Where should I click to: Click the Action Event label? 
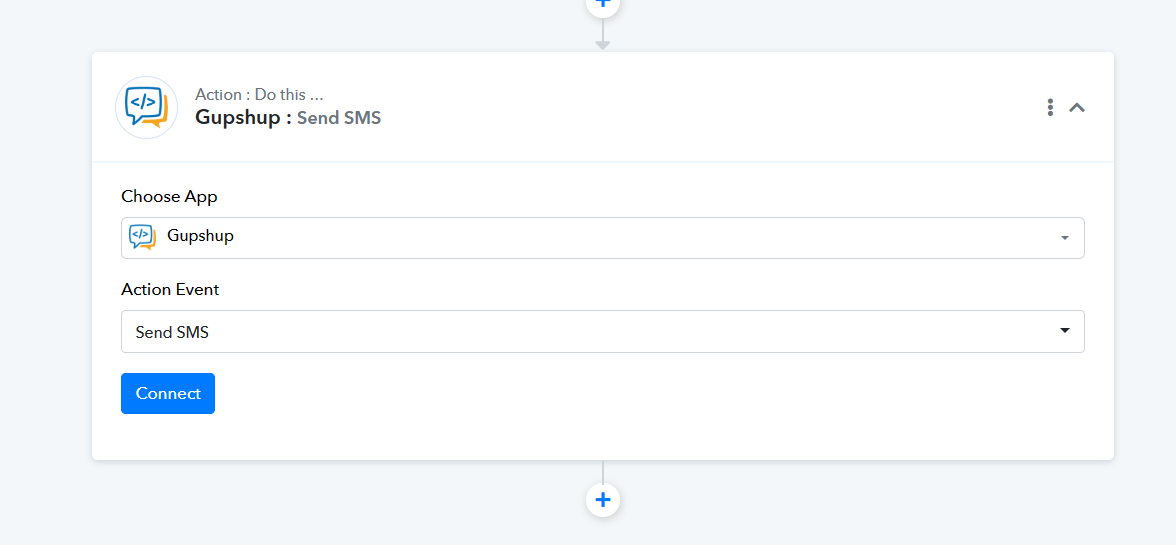pos(170,289)
